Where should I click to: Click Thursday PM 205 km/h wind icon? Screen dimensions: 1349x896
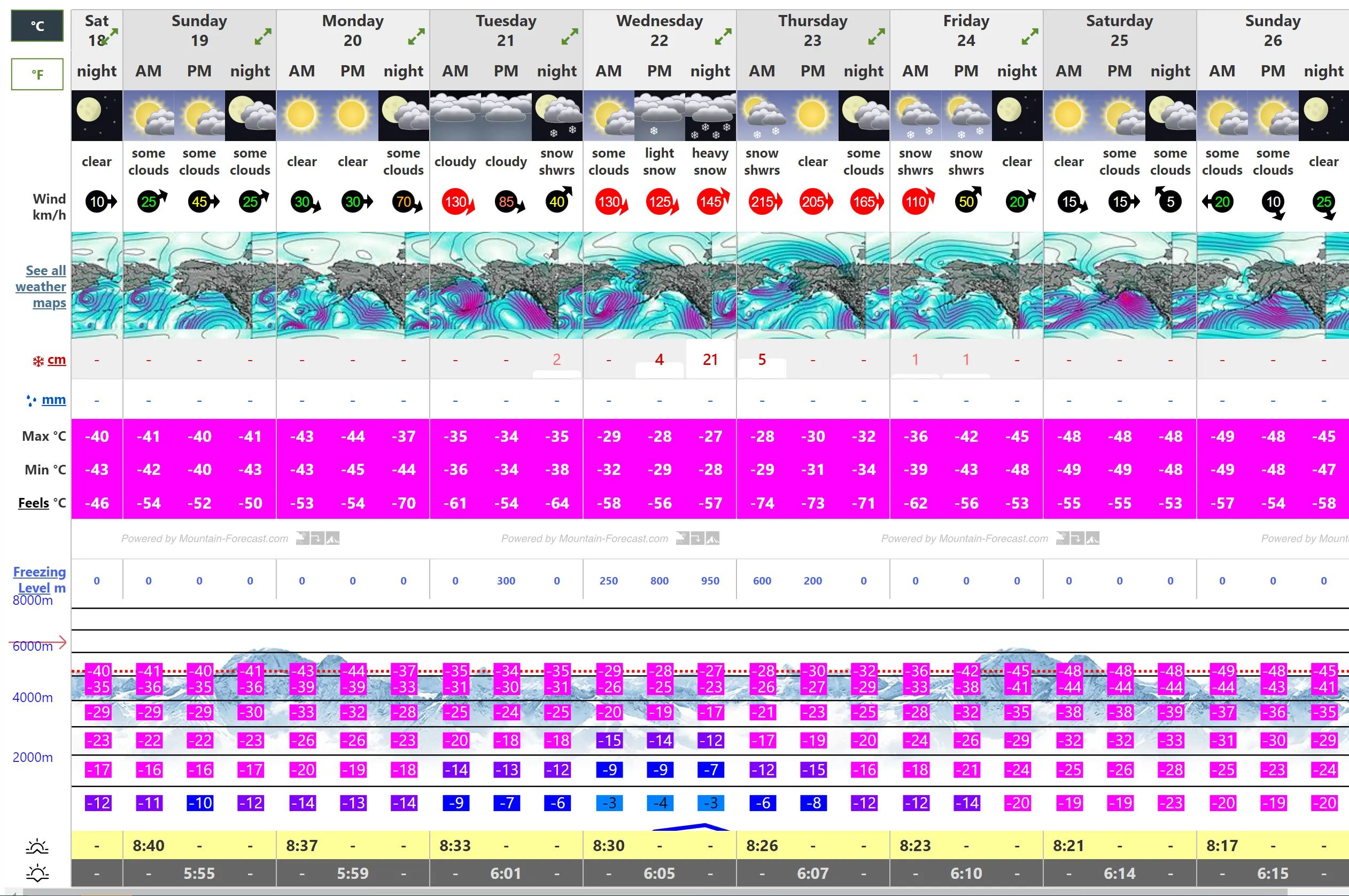coord(816,202)
